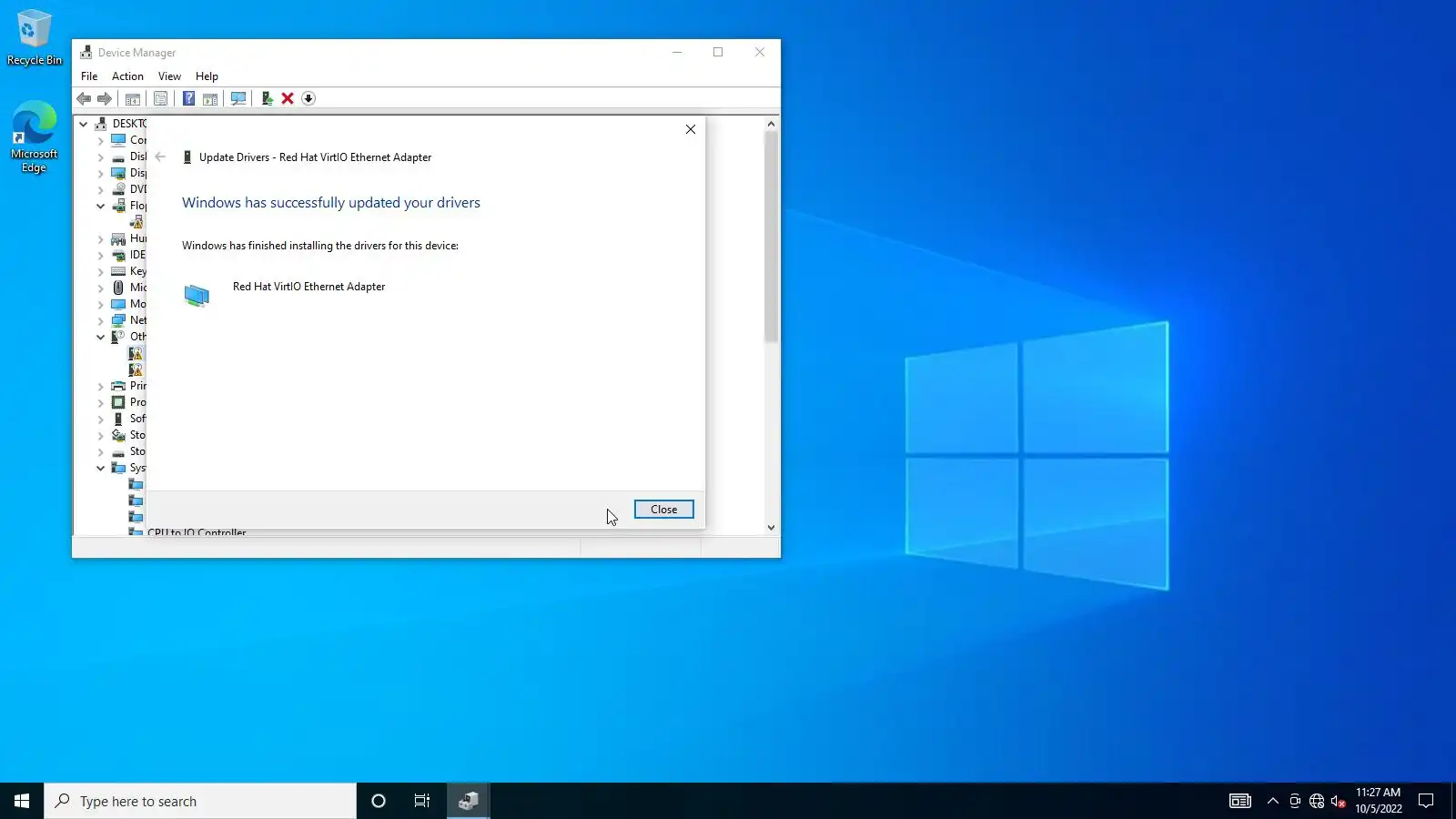Expand the Monitors chevron
Screen dimensions: 1456x819
[x=101, y=304]
